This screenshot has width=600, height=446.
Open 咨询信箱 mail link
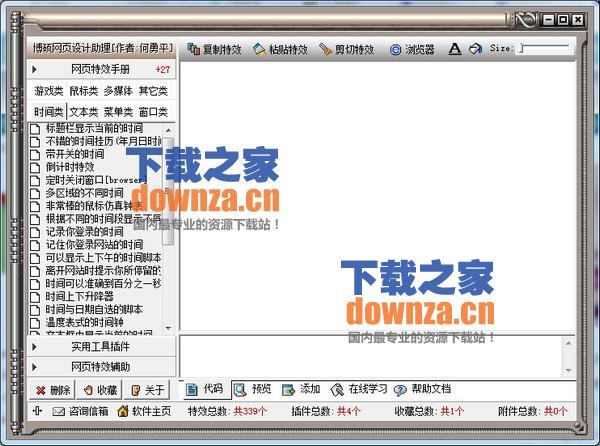point(80,412)
